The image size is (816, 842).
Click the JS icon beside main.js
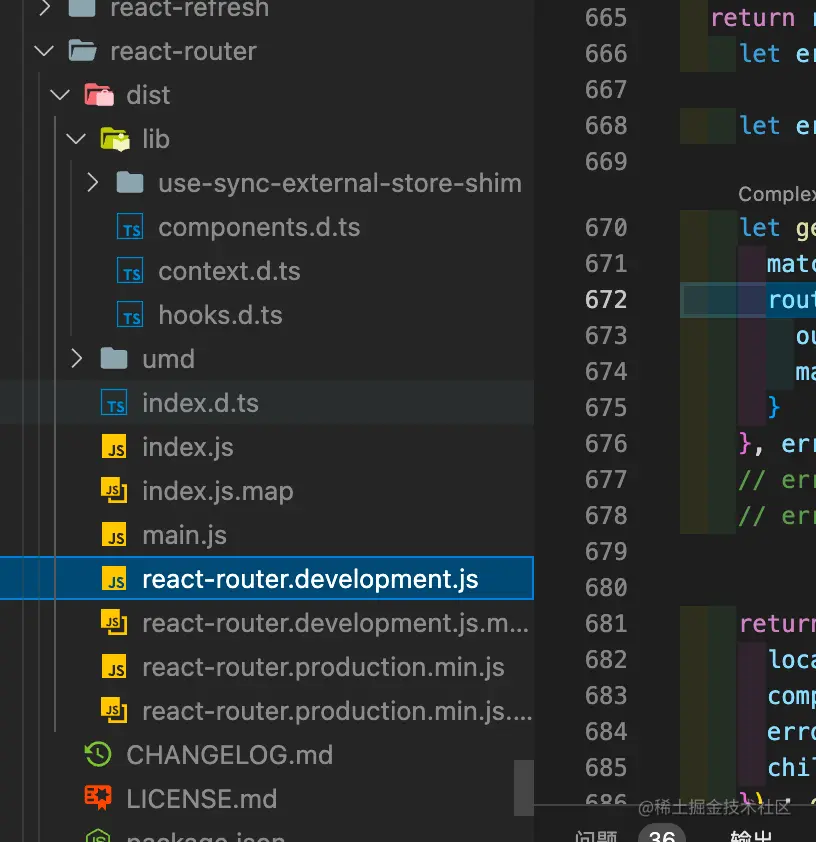pyautogui.click(x=114, y=535)
